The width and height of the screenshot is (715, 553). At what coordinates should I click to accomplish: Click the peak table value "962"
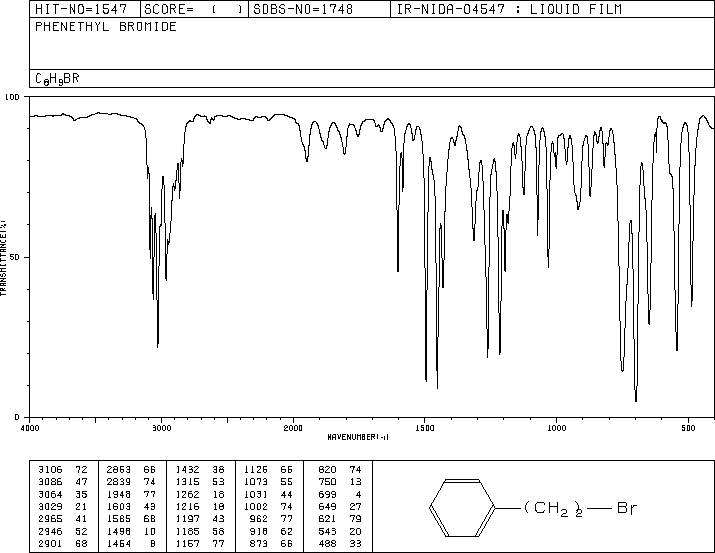(259, 519)
